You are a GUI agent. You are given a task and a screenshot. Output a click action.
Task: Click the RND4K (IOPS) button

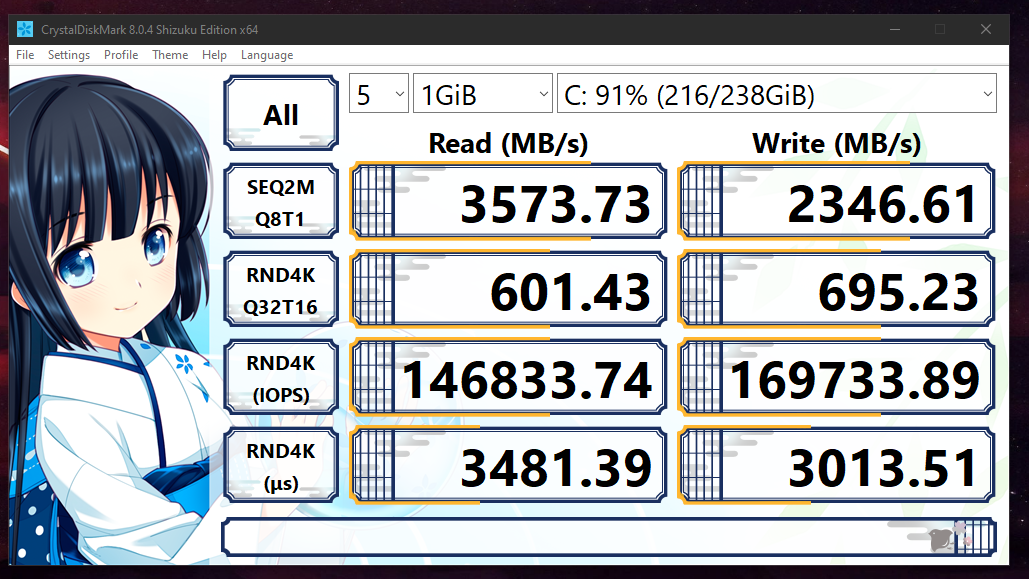(281, 377)
